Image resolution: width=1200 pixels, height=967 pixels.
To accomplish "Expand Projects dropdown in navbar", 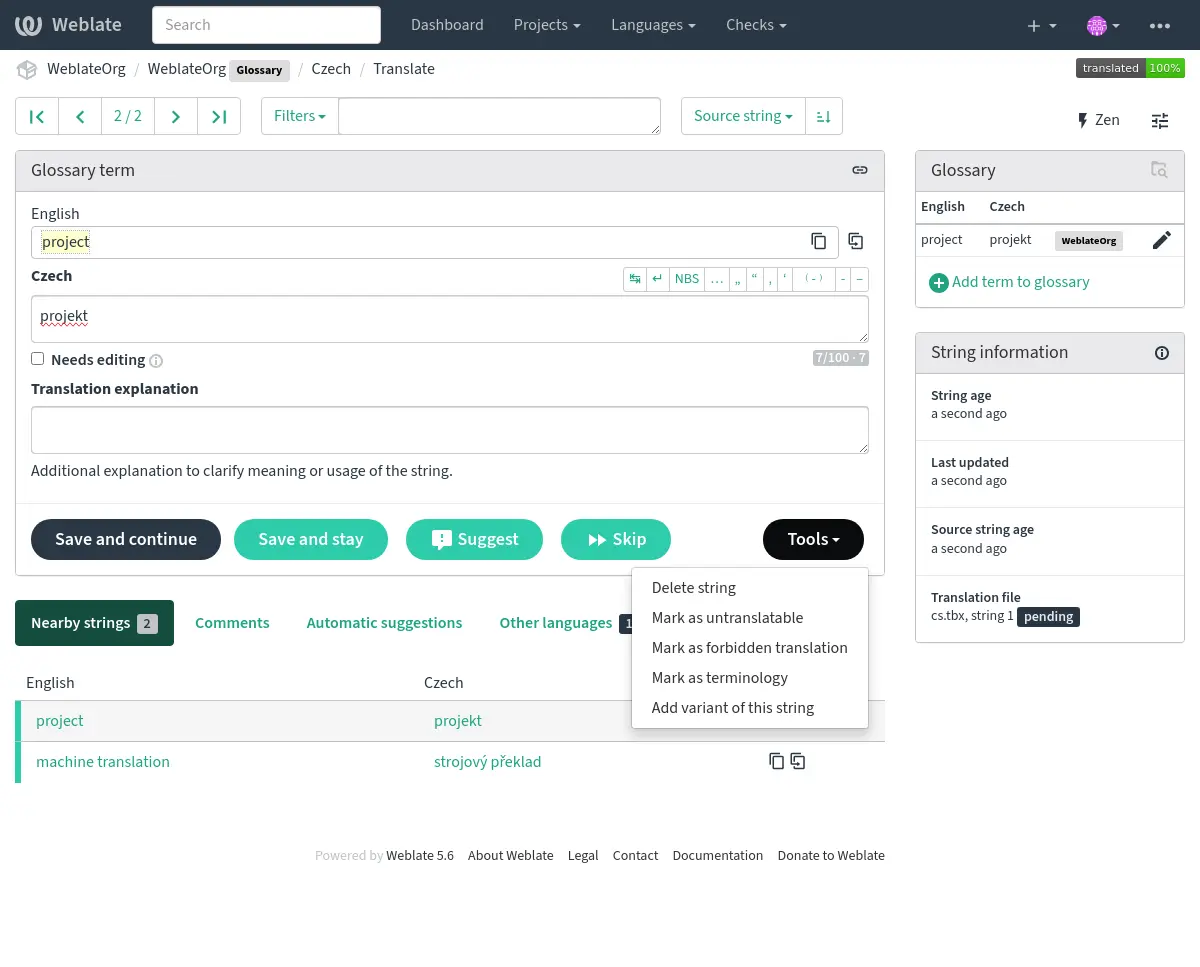I will click(x=547, y=25).
